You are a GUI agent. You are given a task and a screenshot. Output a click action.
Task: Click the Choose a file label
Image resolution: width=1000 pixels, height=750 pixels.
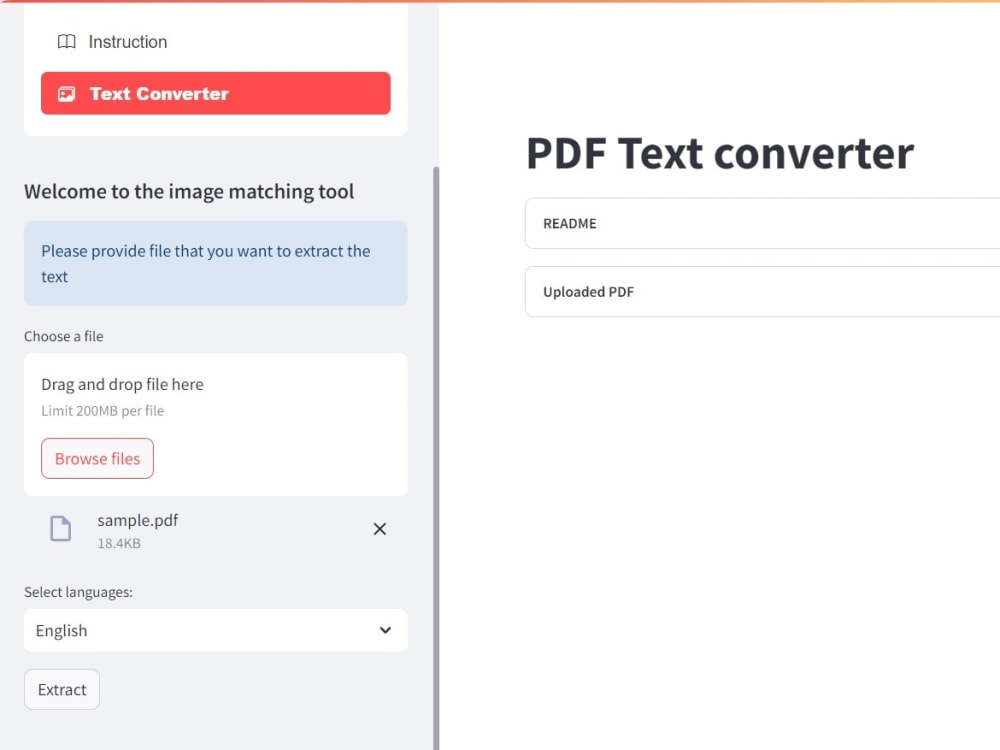pyautogui.click(x=63, y=336)
